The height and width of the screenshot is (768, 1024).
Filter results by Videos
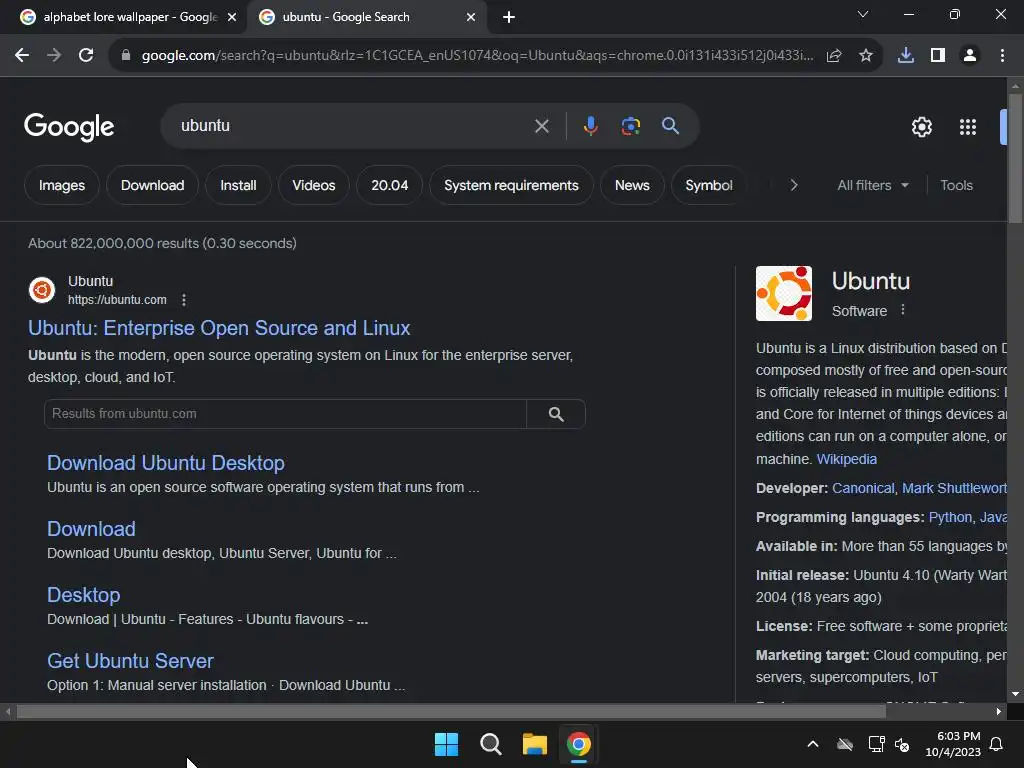tap(313, 185)
